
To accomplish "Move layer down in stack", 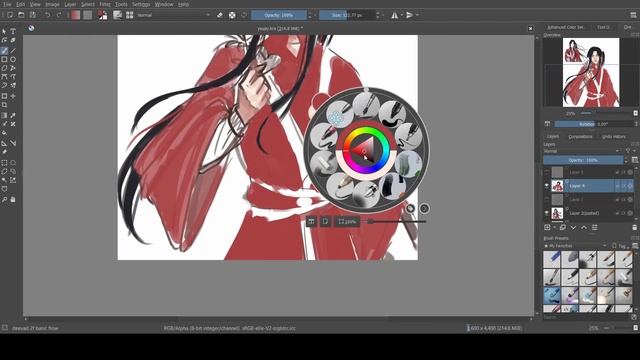I will click(x=573, y=227).
